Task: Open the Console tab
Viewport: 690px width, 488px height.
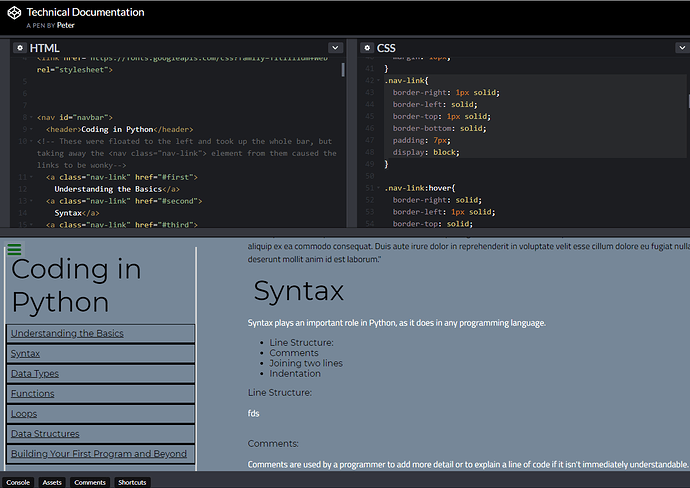Action: click(x=18, y=482)
